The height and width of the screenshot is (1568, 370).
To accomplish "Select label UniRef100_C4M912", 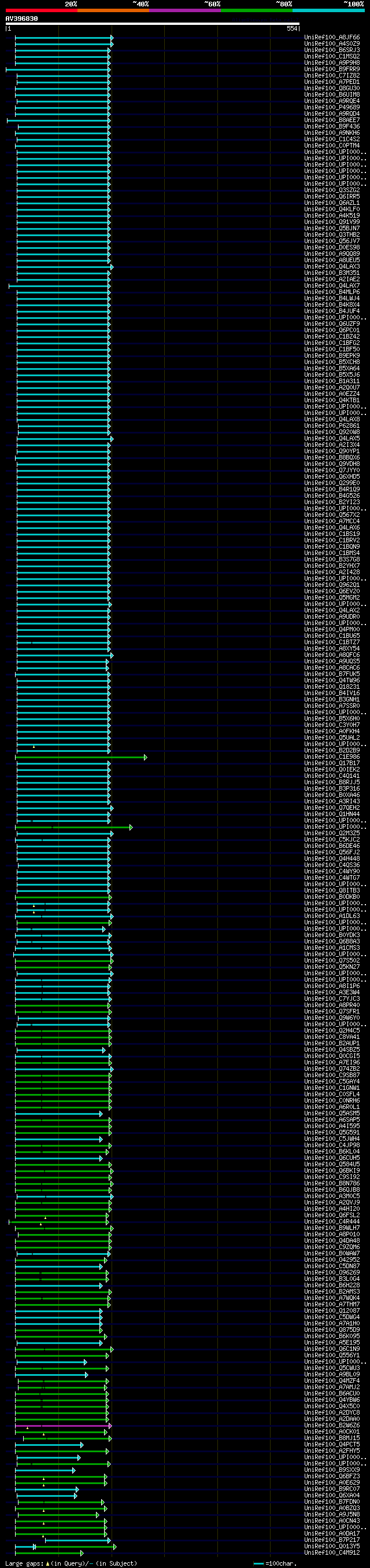I will point(332,1553).
